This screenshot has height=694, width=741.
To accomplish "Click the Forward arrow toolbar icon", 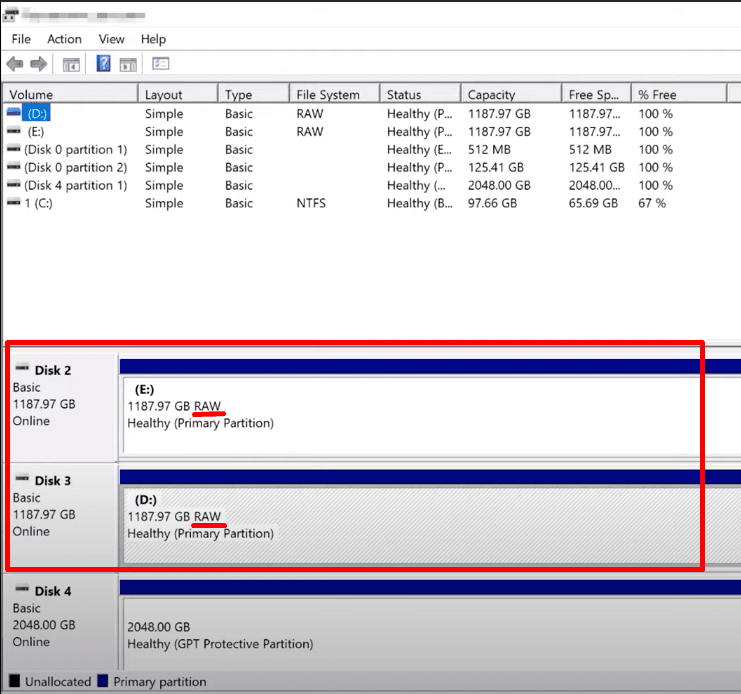I will [38, 63].
